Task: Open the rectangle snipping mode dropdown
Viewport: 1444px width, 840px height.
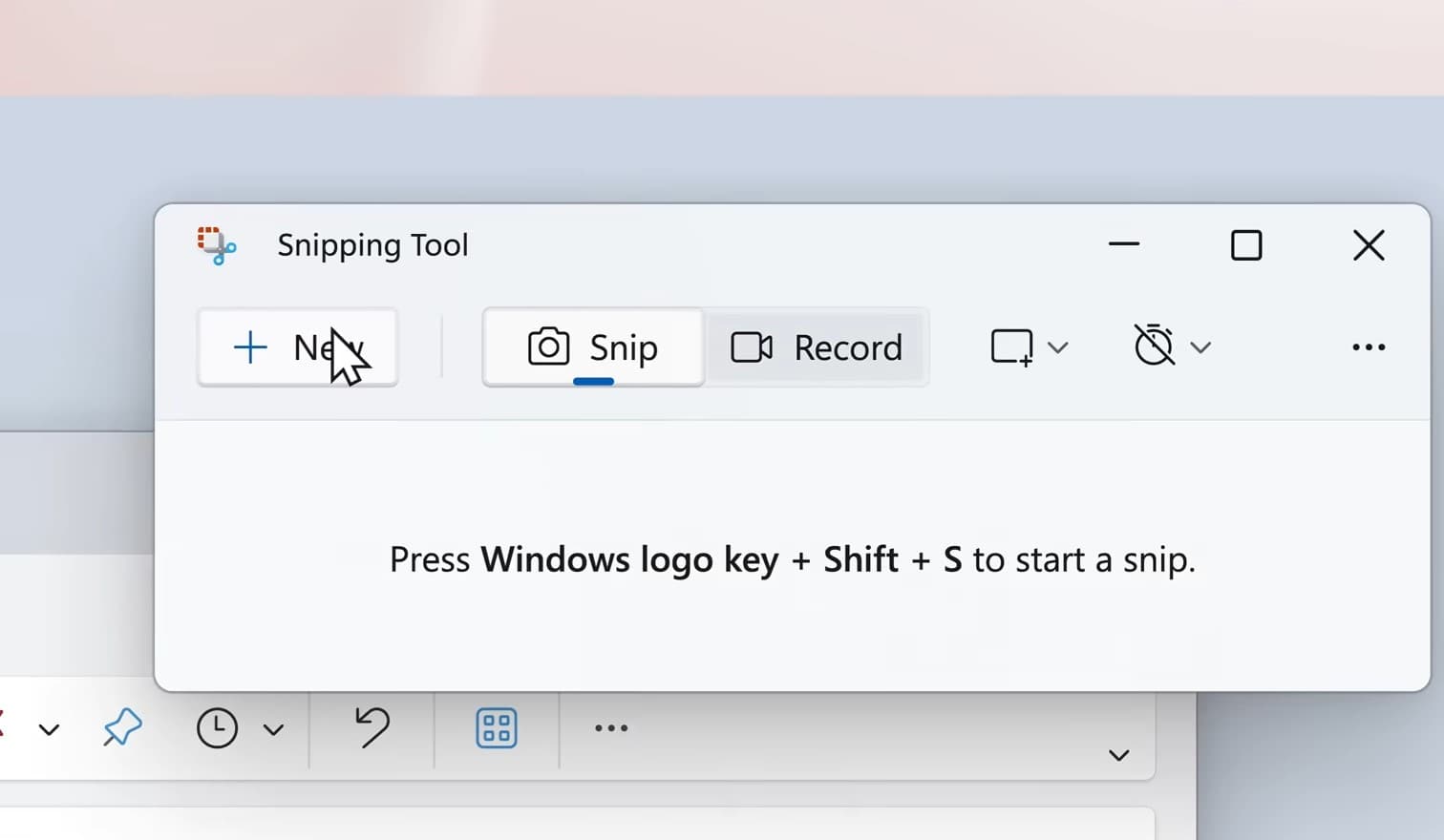Action: click(1029, 347)
